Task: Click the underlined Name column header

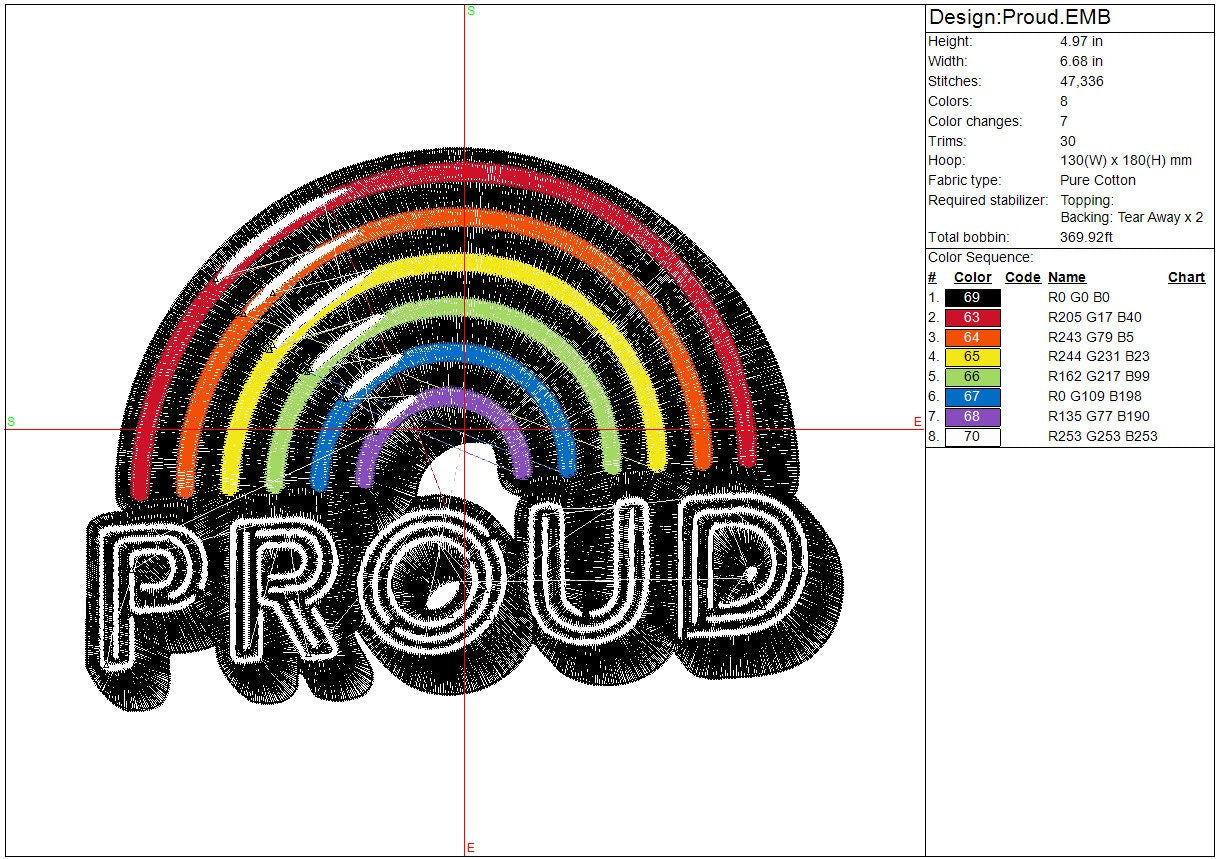Action: coord(1066,278)
